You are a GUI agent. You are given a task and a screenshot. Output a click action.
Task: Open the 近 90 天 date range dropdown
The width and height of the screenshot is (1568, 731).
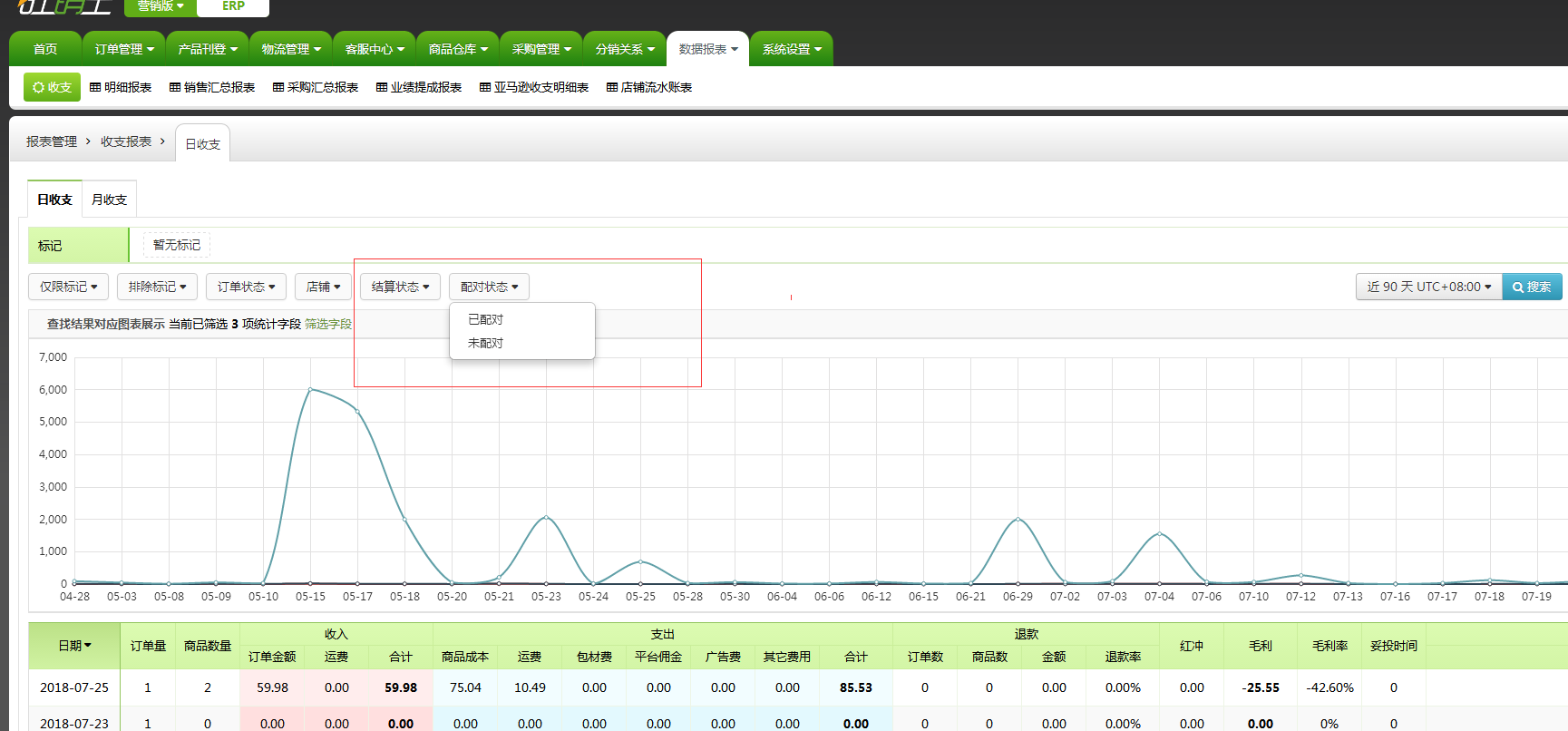pos(1428,287)
